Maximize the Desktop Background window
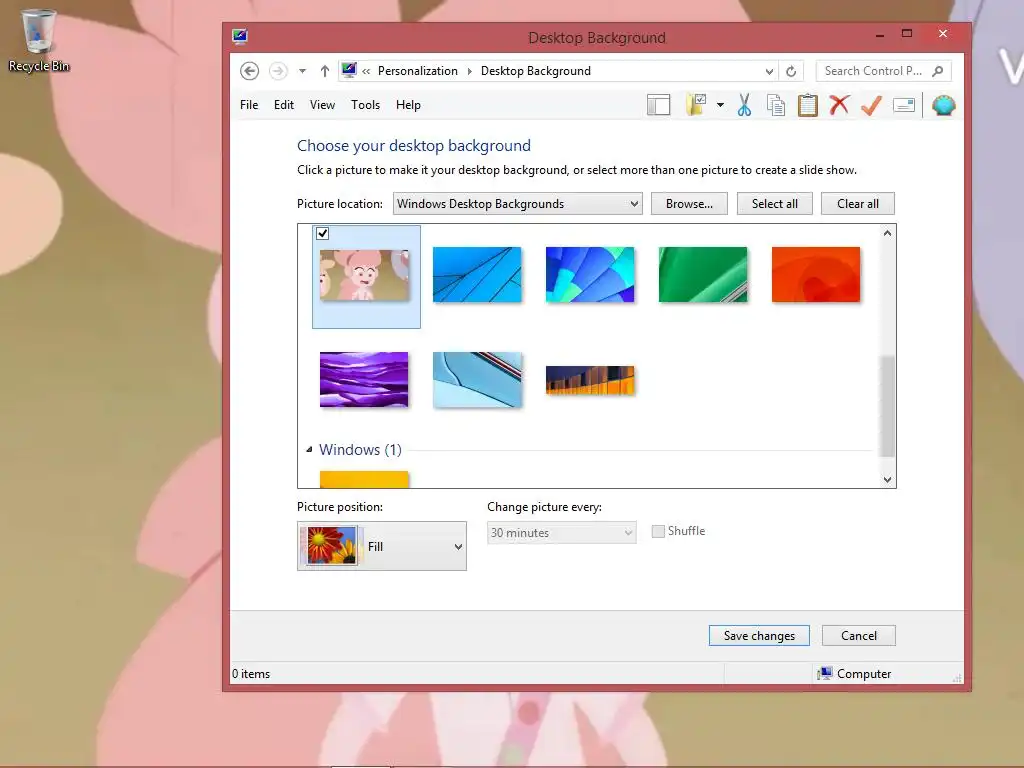This screenshot has width=1024, height=768. 906,33
